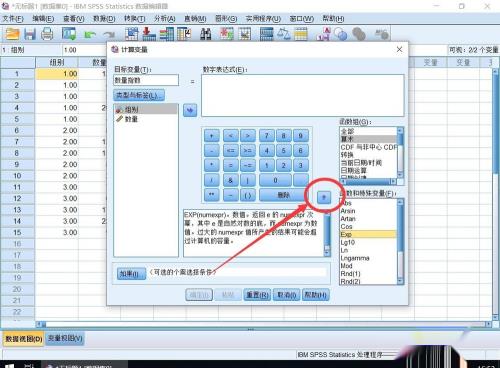The width and height of the screenshot is (500, 368).
Task: Click the 重置(R) button
Action: pos(257,295)
